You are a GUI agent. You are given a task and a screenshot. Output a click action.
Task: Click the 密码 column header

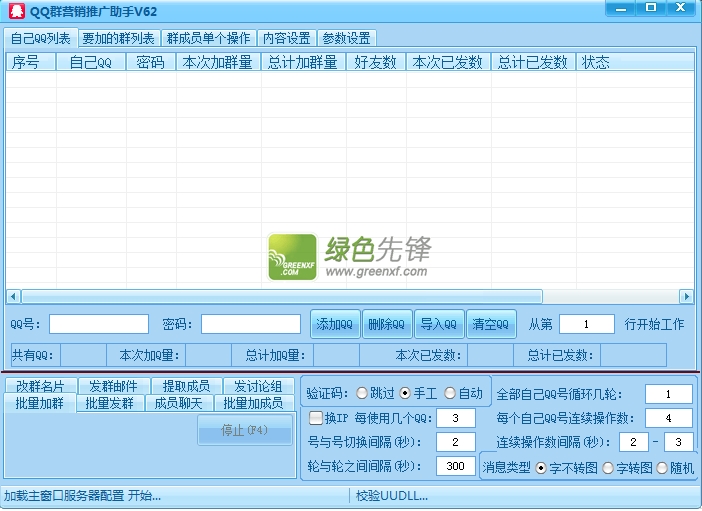coord(151,62)
